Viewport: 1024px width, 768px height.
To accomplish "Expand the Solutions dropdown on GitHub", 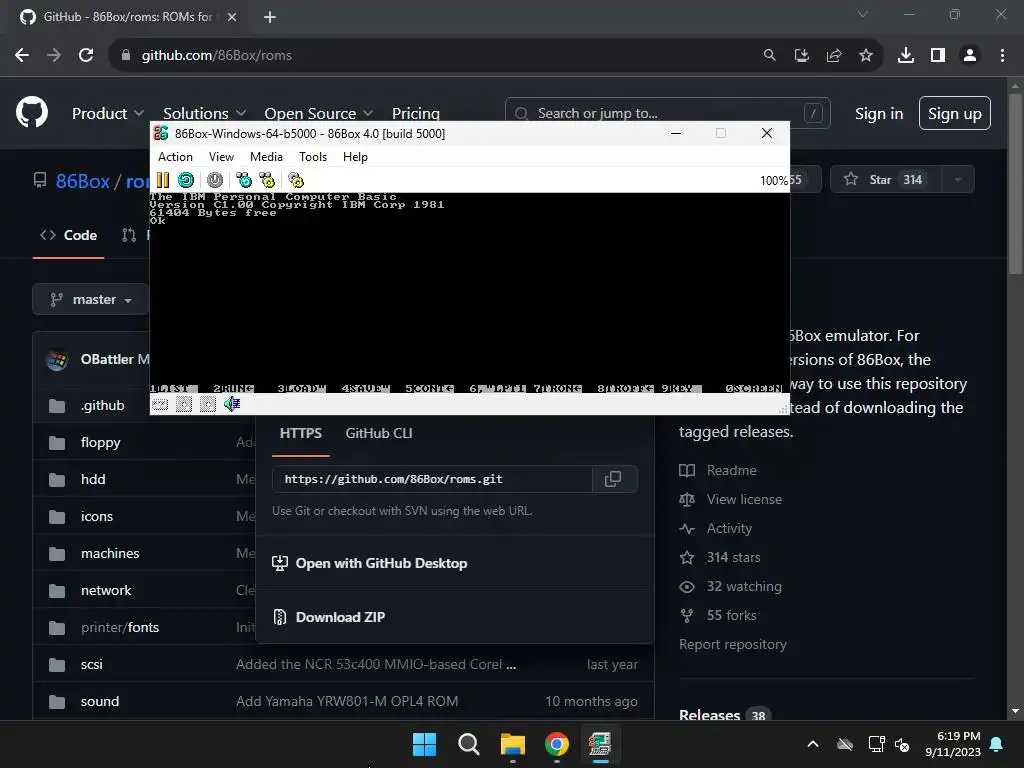I will click(204, 113).
